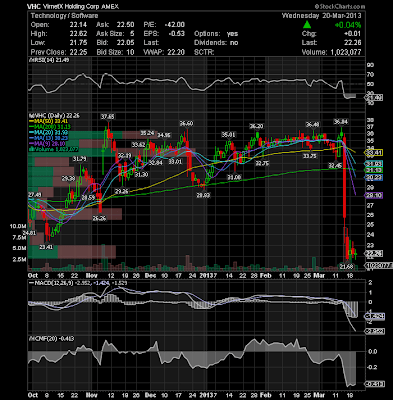Click the white 22.26 price axis tag
The width and height of the screenshot is (393, 400).
click(374, 254)
